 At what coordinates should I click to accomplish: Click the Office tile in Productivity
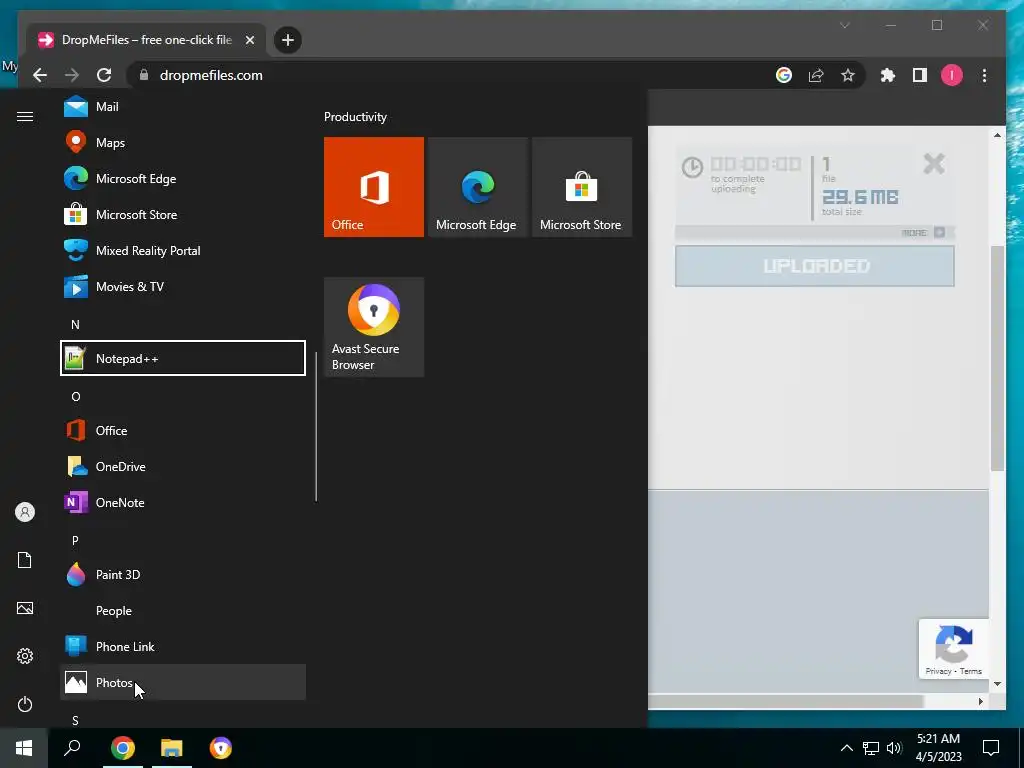tap(374, 187)
